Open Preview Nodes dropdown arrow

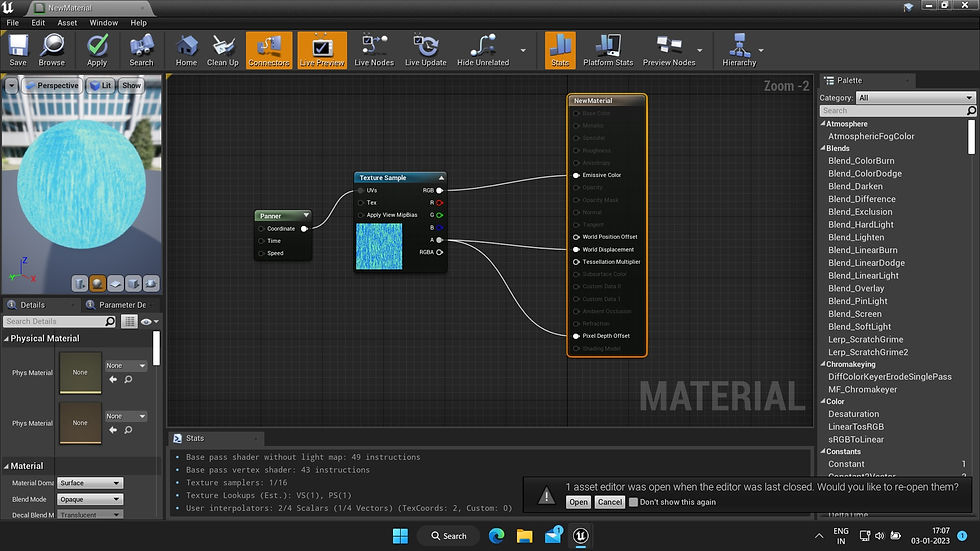coord(699,51)
